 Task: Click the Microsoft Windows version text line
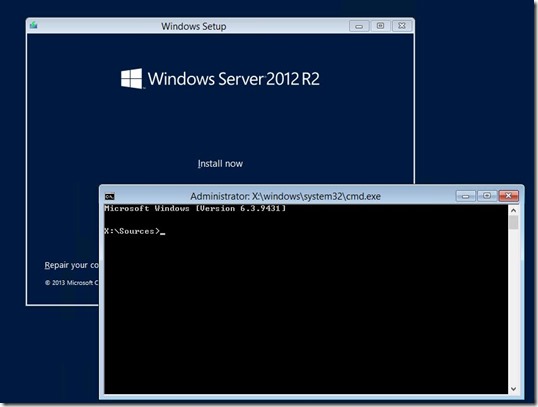tap(195, 208)
